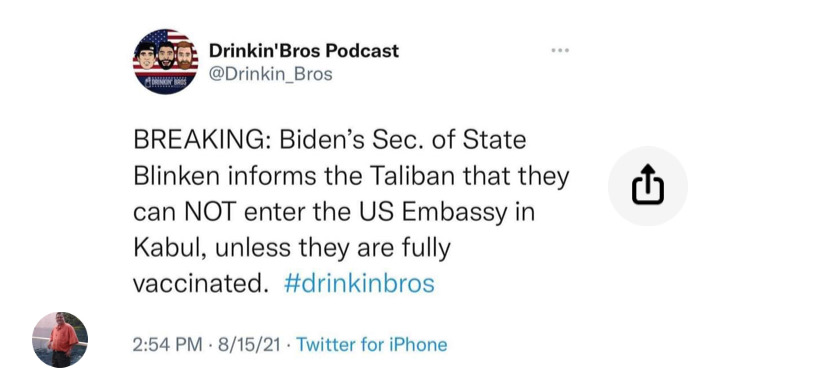Image resolution: width=828 pixels, height=392 pixels.
Task: Click the Twitter for iPhone source link
Action: coord(372,345)
